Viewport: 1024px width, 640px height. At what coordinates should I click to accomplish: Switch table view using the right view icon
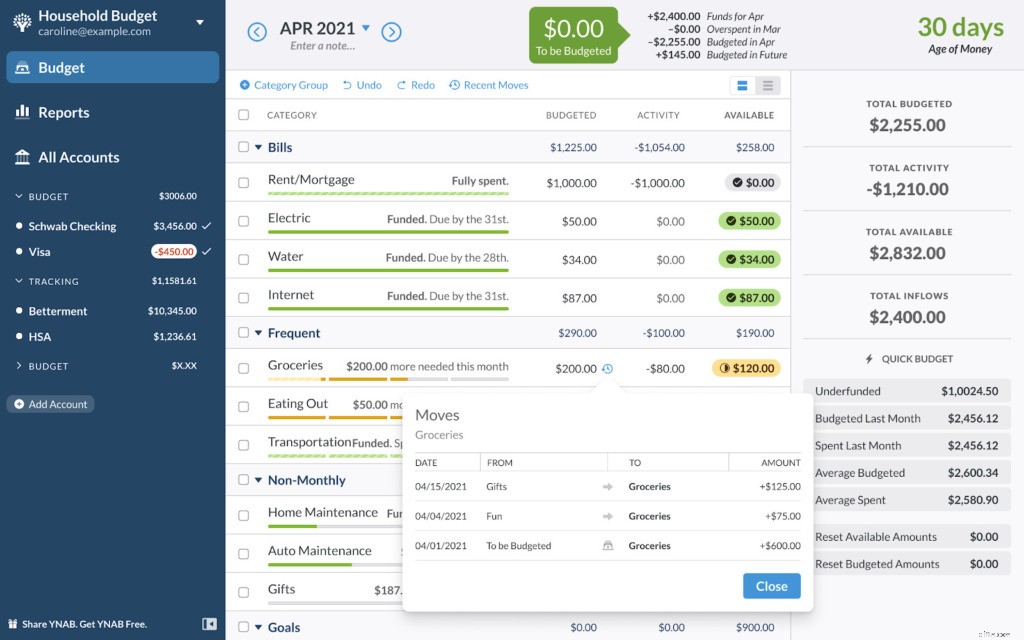tap(766, 85)
